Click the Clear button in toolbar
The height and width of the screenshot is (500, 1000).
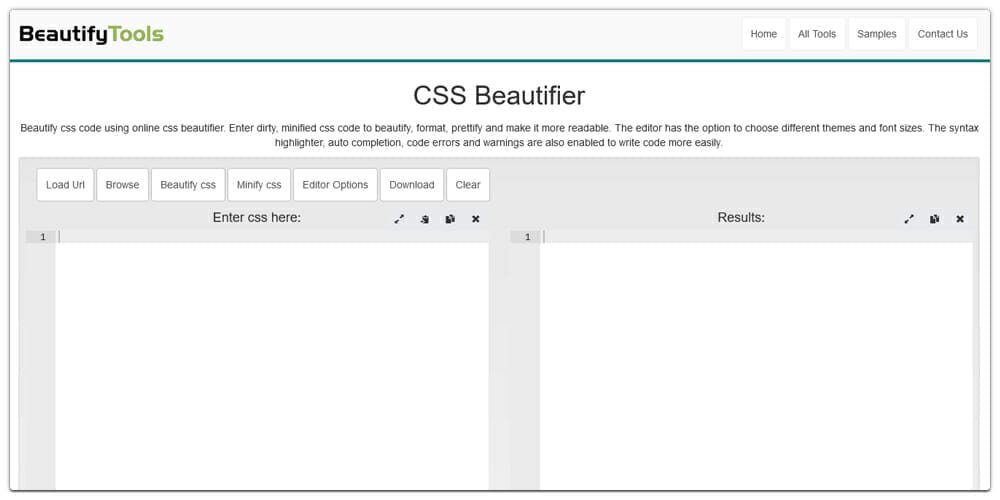click(x=468, y=185)
